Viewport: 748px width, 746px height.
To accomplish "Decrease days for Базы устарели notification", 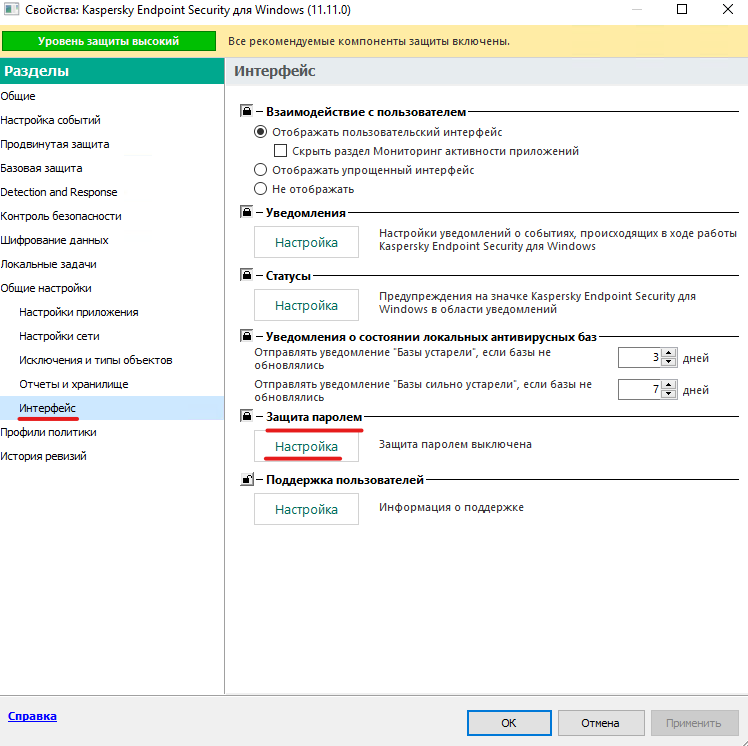I will [669, 362].
